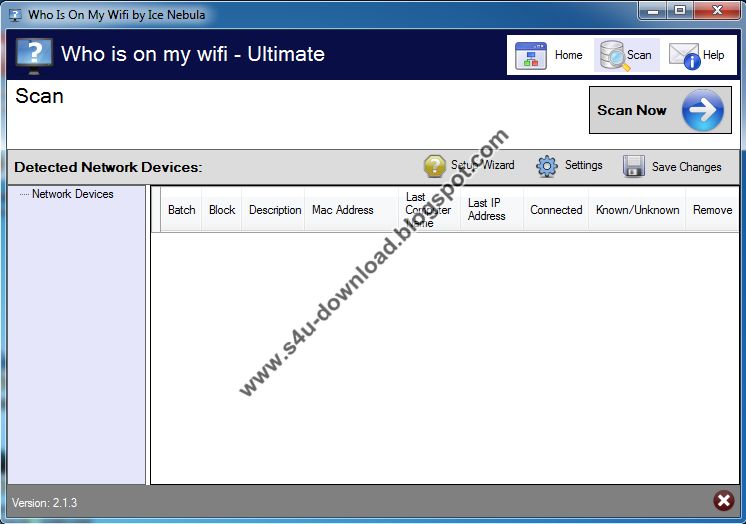746x524 pixels.
Task: Open the Help envelope info icon
Action: [x=685, y=56]
